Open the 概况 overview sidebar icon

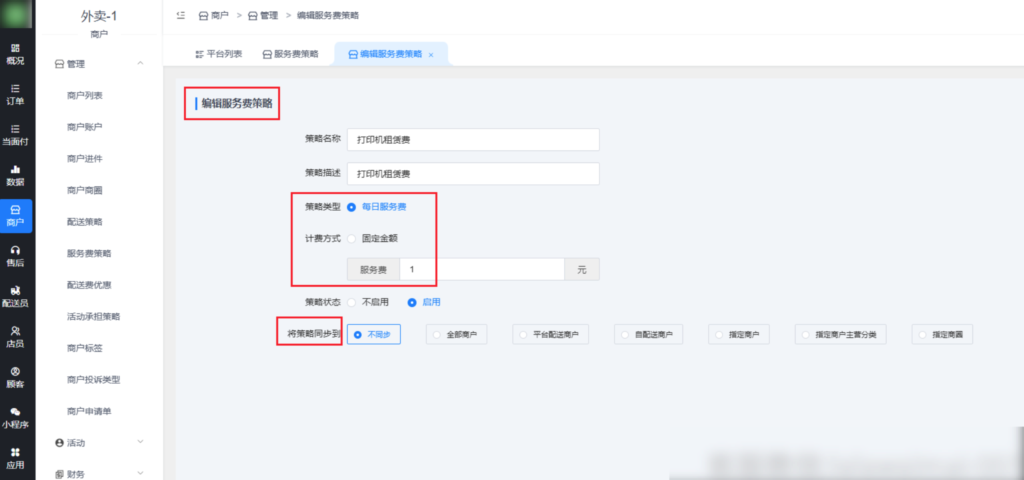(x=15, y=55)
